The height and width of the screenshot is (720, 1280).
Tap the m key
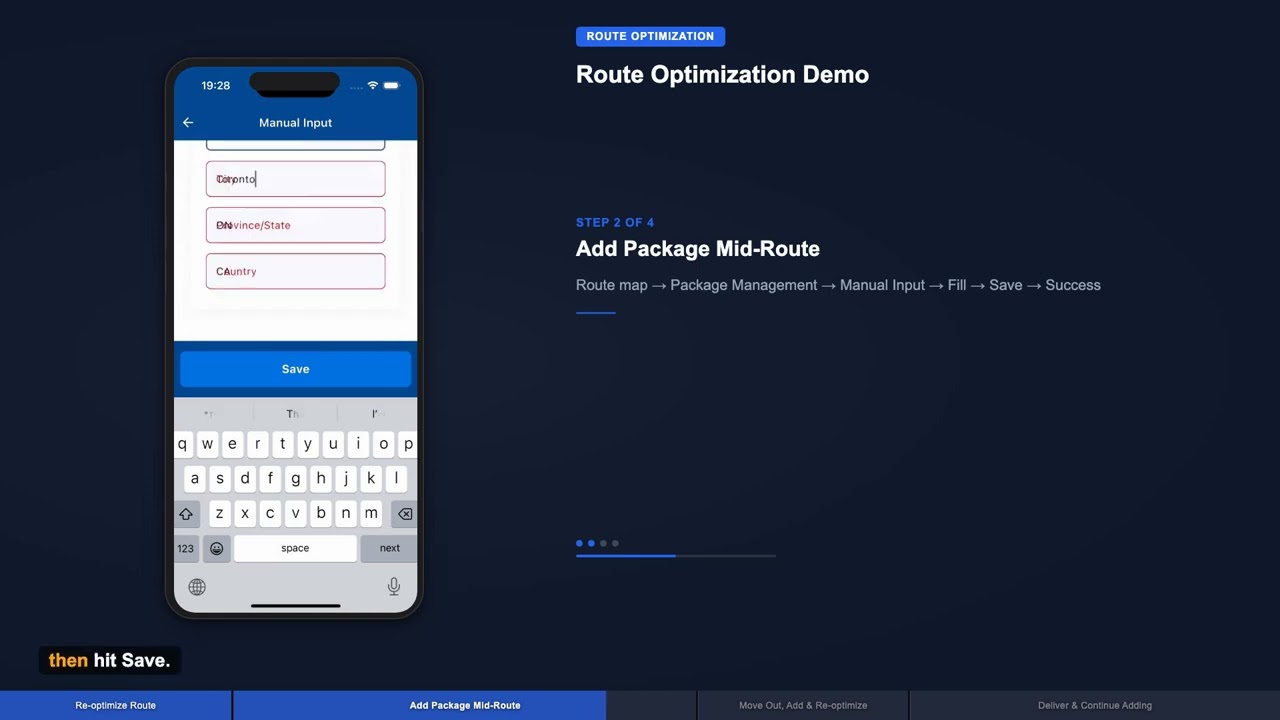point(371,513)
